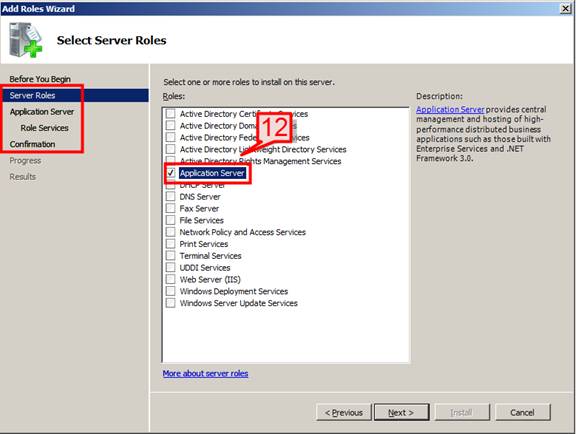Select the UDDI Services checkbox

[x=170, y=268]
